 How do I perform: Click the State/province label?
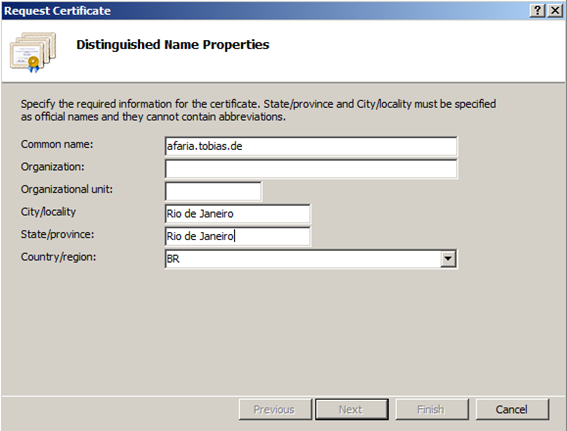click(57, 234)
